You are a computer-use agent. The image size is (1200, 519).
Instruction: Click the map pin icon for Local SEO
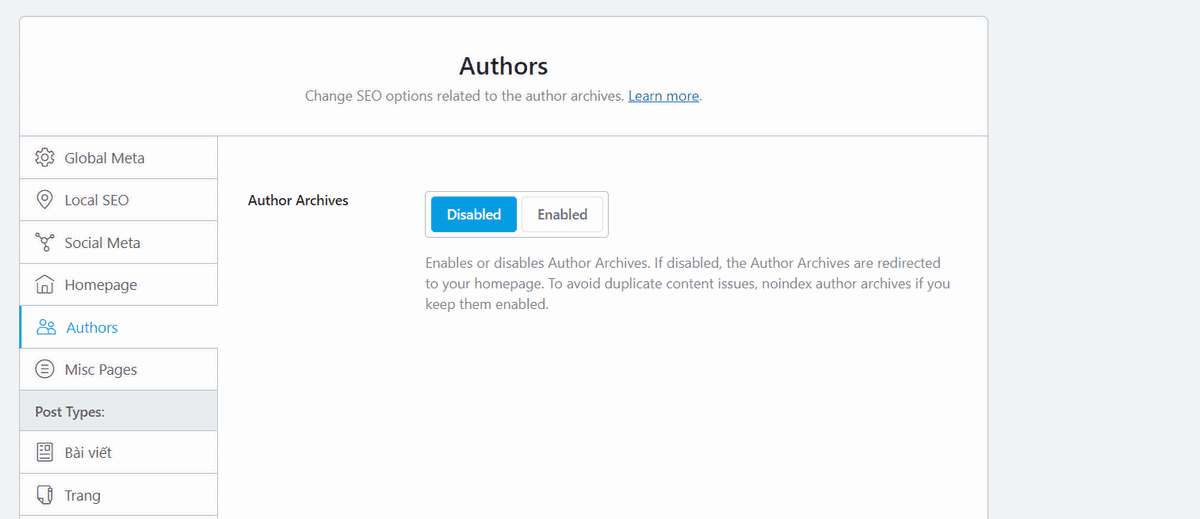44,200
